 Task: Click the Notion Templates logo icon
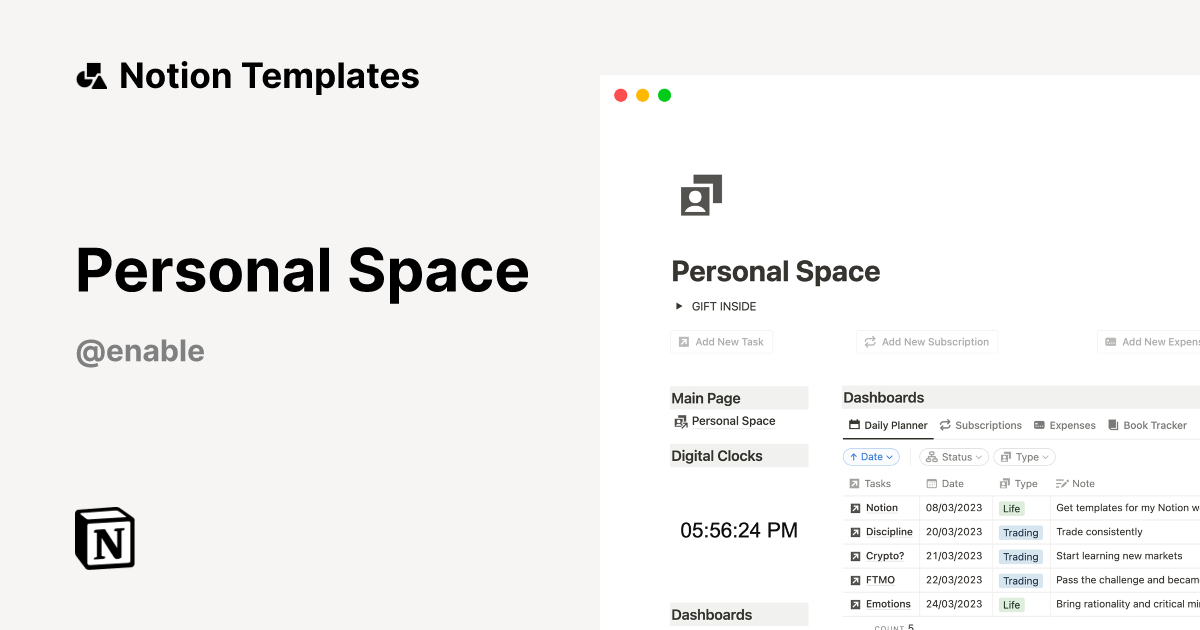(91, 75)
